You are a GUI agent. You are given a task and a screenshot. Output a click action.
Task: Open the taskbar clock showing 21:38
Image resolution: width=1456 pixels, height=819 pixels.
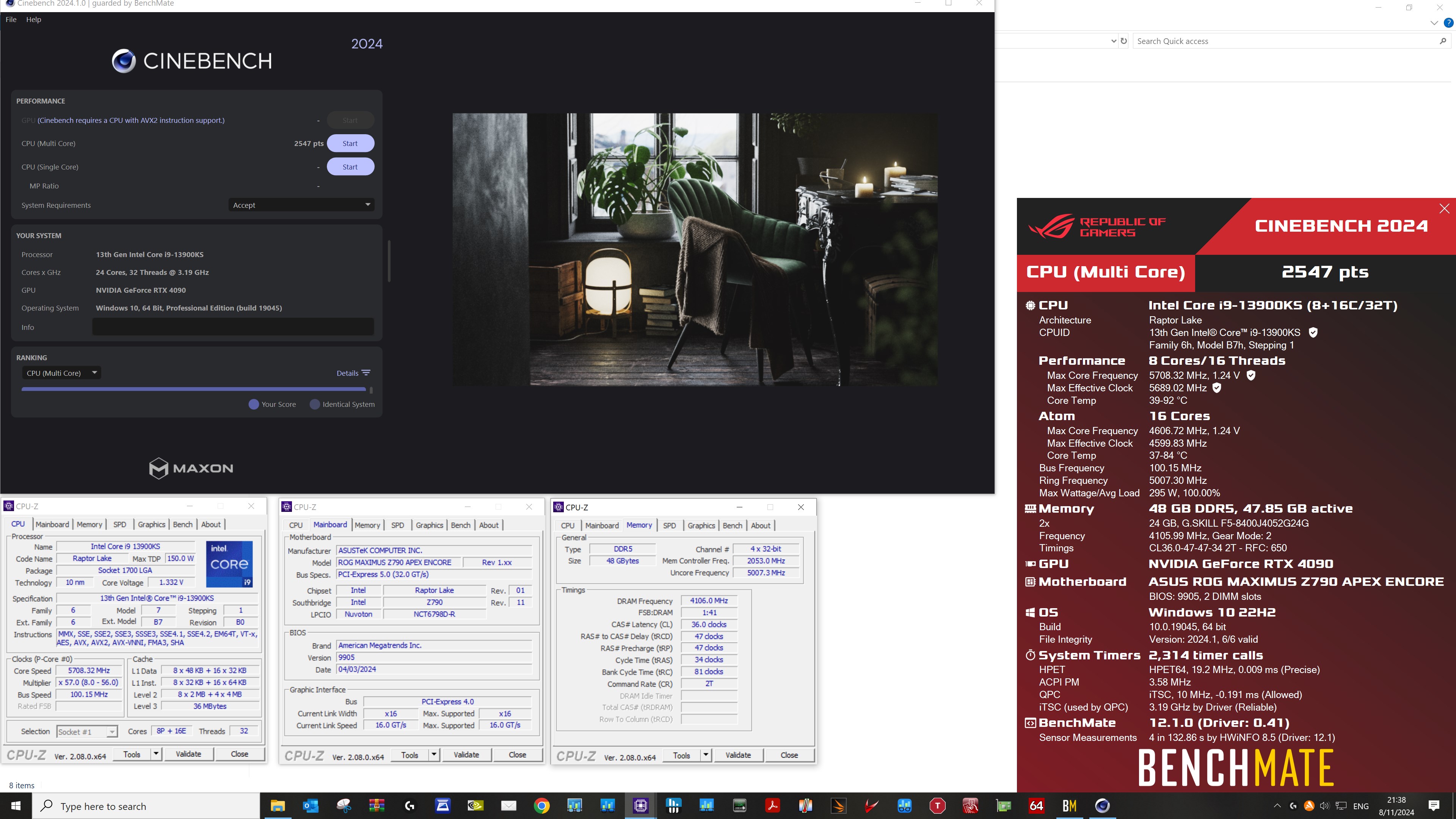(1396, 805)
